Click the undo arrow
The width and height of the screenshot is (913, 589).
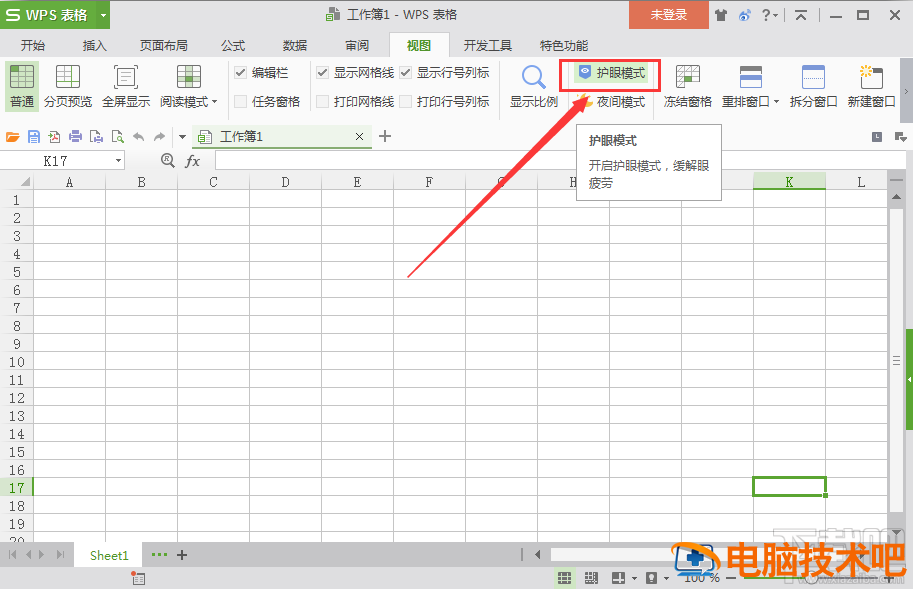(139, 137)
